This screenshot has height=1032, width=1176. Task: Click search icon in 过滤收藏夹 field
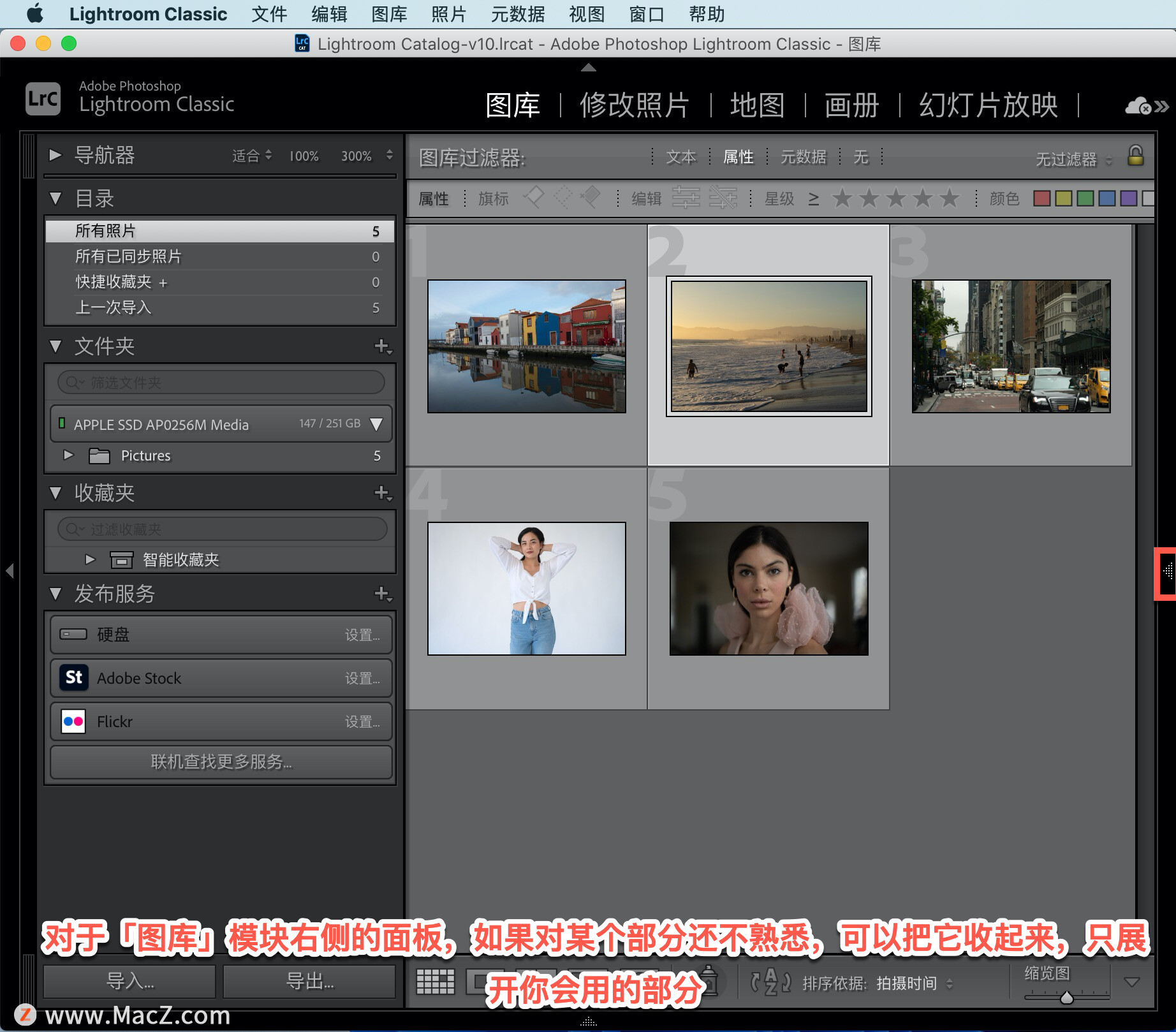coord(74,529)
